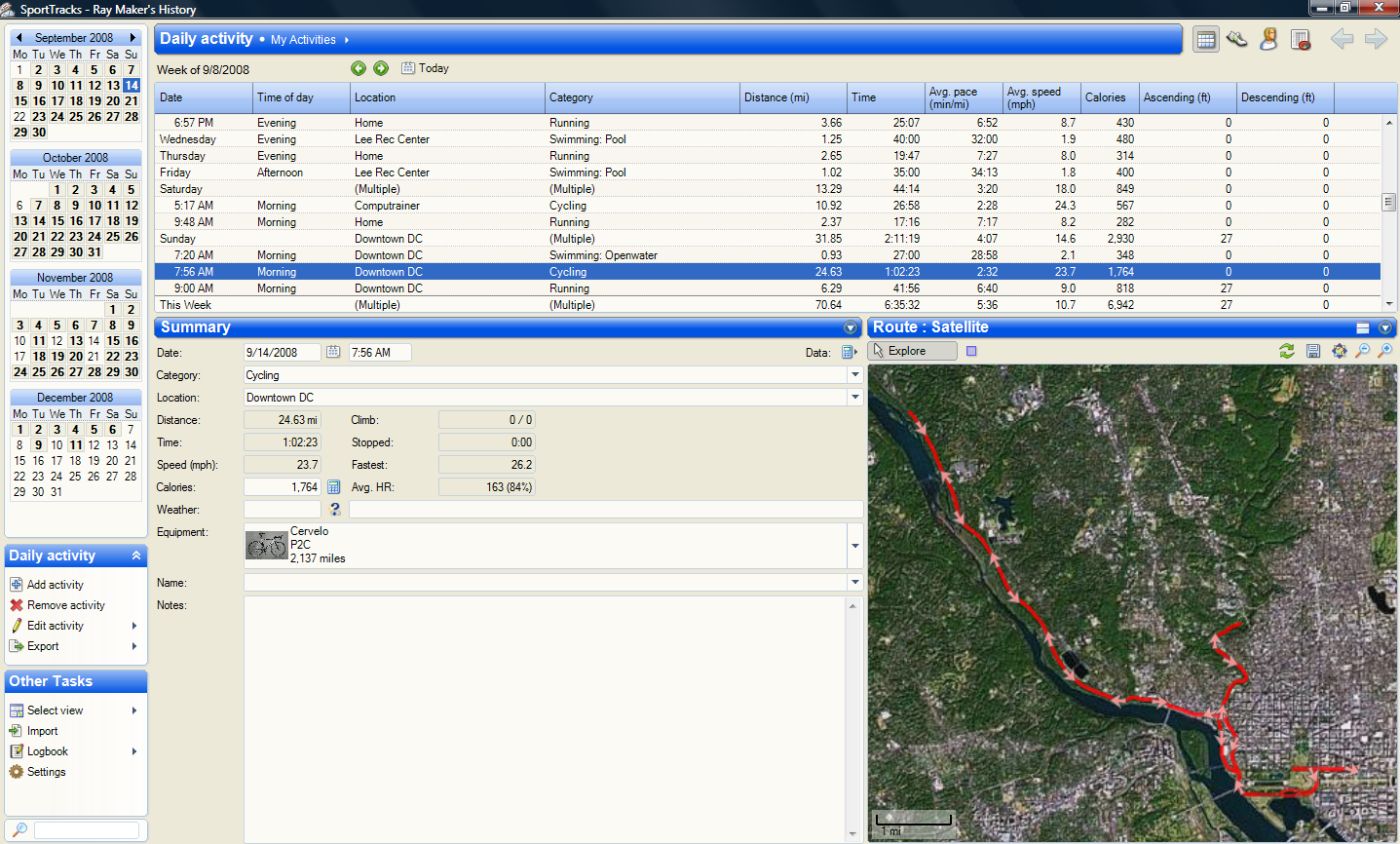Toggle the purple square map selection button
1400x844 pixels.
coord(971,351)
